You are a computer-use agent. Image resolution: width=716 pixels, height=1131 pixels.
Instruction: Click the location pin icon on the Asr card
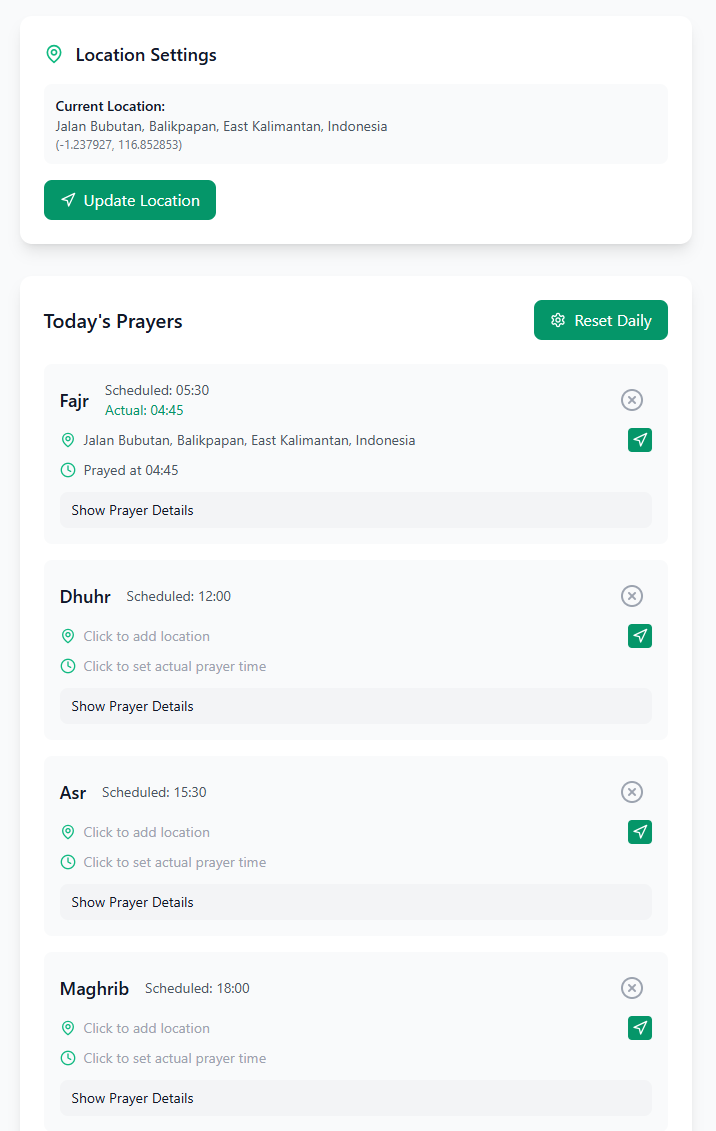pos(68,832)
